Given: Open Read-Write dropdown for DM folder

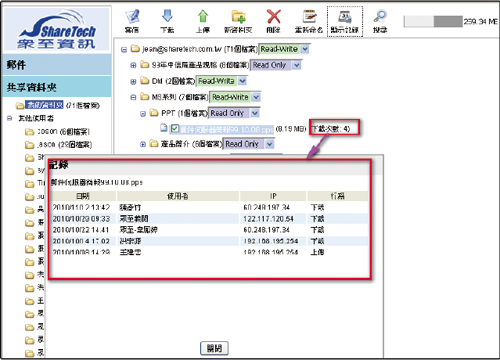Looking at the screenshot, I should (242, 81).
